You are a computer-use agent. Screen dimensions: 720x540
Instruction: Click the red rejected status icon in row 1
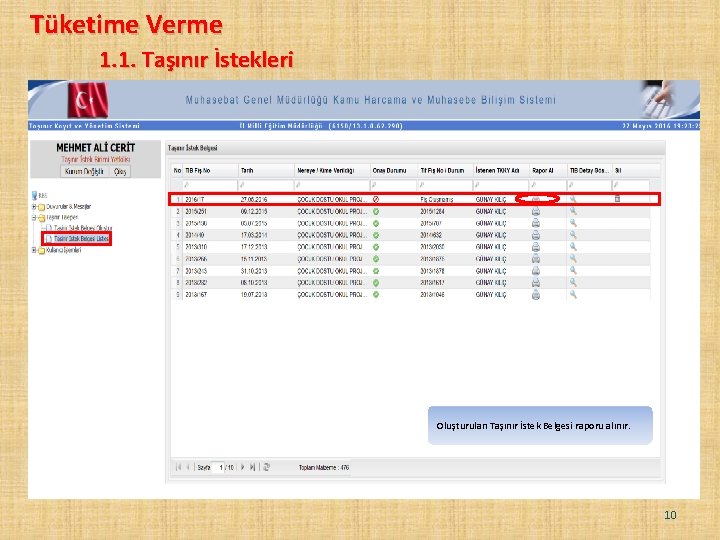coord(376,199)
